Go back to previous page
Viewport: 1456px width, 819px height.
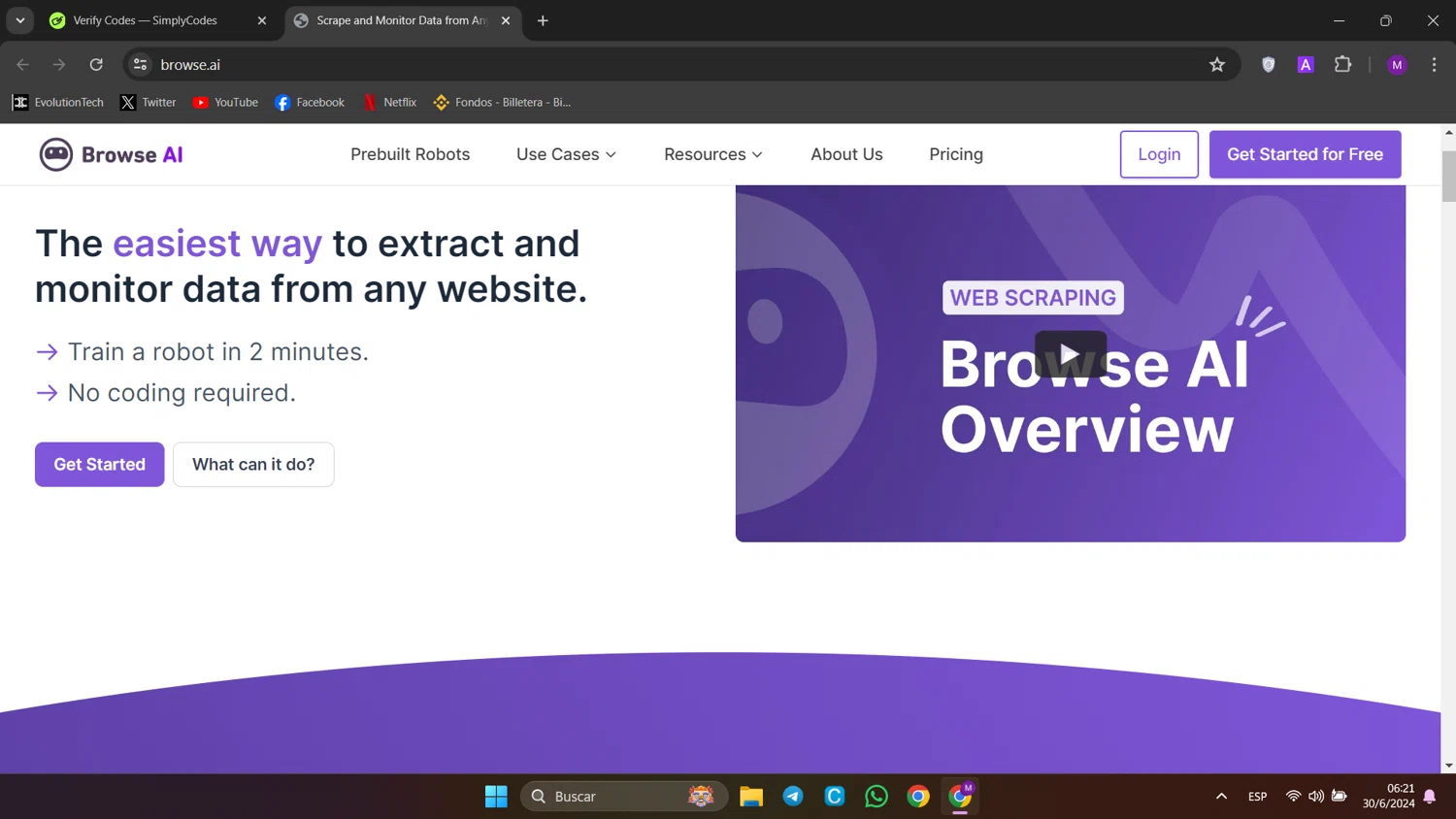[23, 65]
